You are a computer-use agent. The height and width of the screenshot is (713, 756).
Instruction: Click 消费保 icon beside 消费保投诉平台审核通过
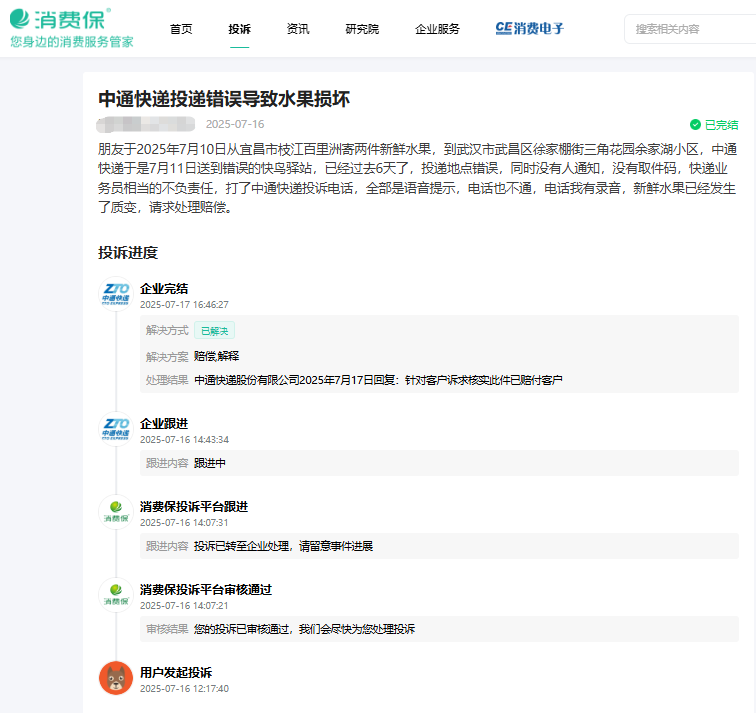pyautogui.click(x=116, y=594)
